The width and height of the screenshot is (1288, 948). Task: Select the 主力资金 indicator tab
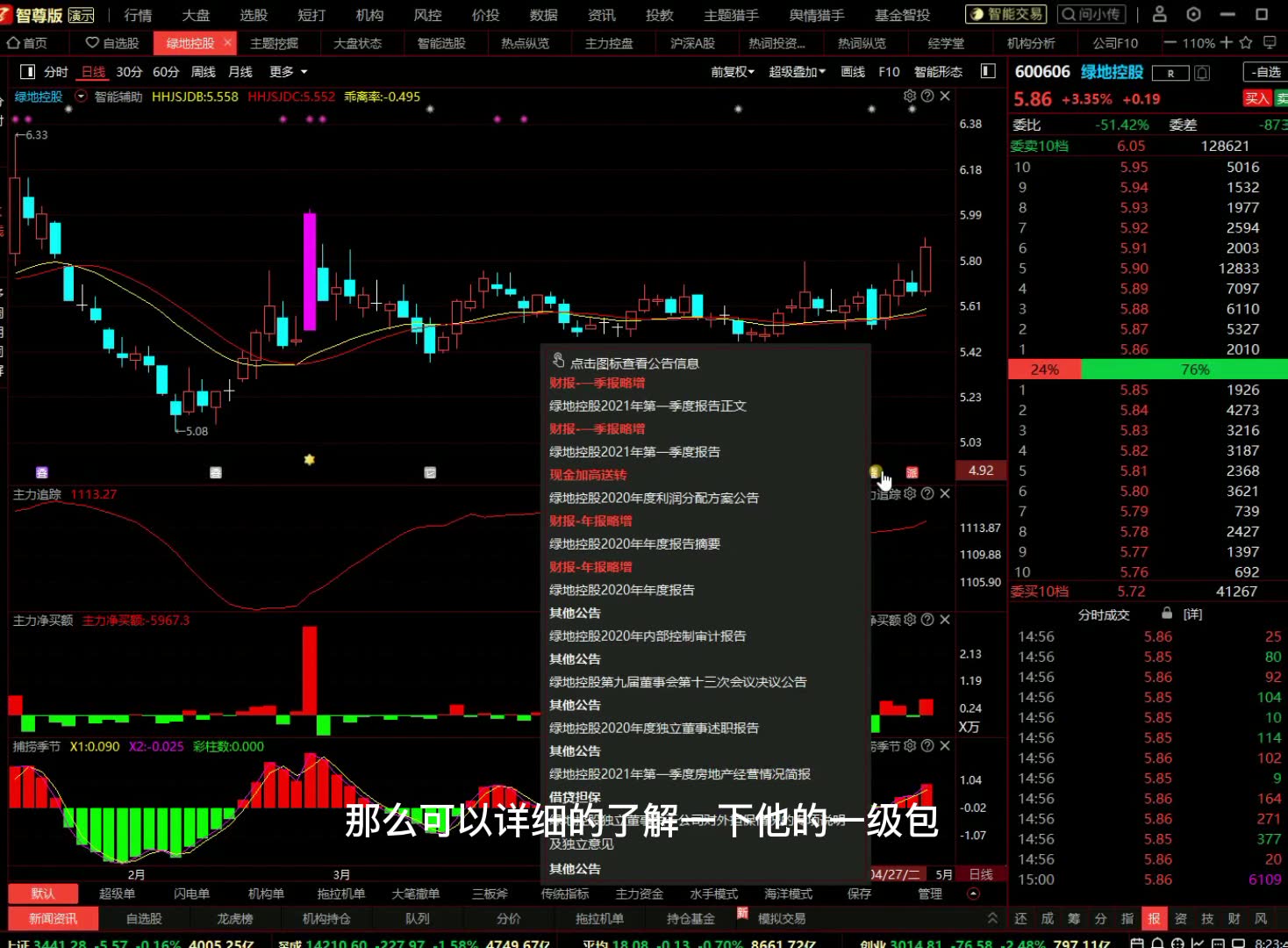(639, 894)
